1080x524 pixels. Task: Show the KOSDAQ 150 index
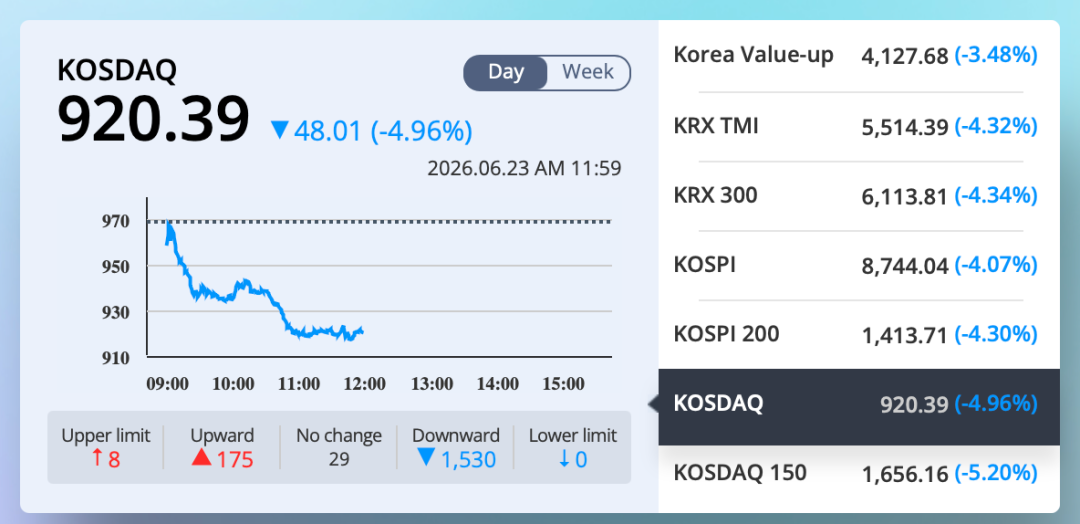coord(859,474)
